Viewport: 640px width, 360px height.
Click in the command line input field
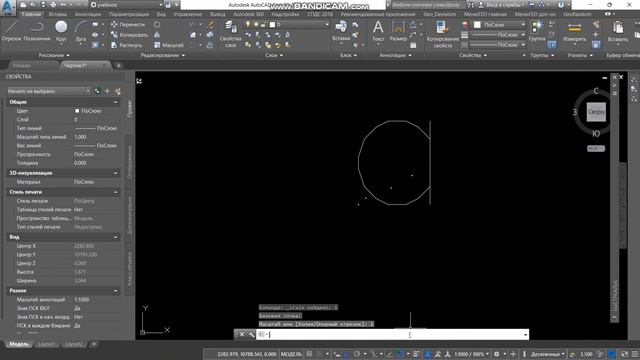392,334
